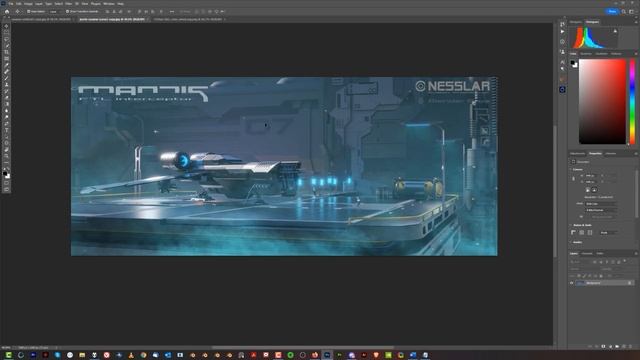Open the status bar info arrow menu

(56, 348)
